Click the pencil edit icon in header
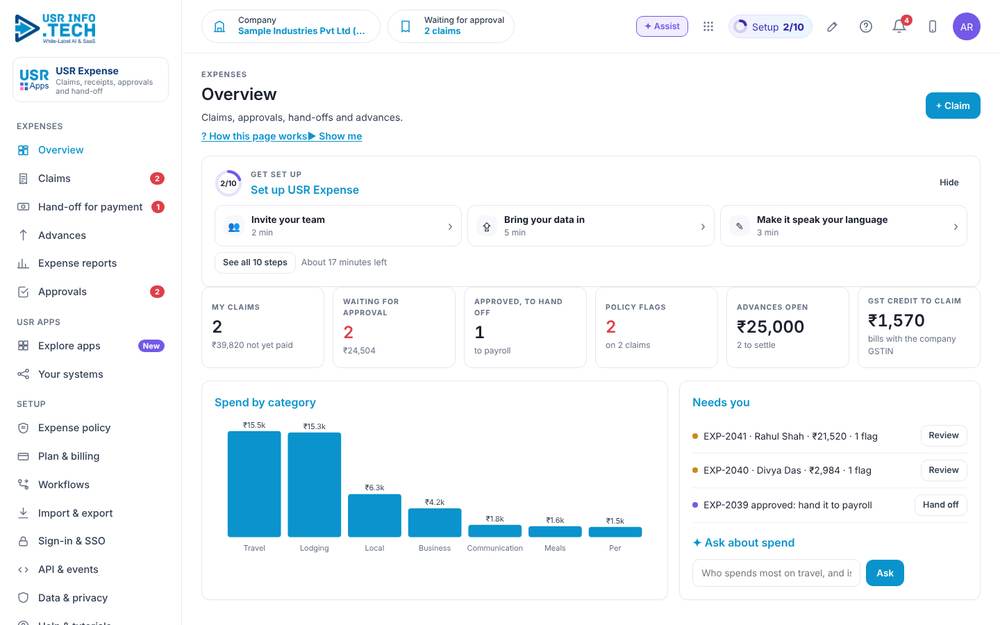The width and height of the screenshot is (1000, 625). coord(832,27)
